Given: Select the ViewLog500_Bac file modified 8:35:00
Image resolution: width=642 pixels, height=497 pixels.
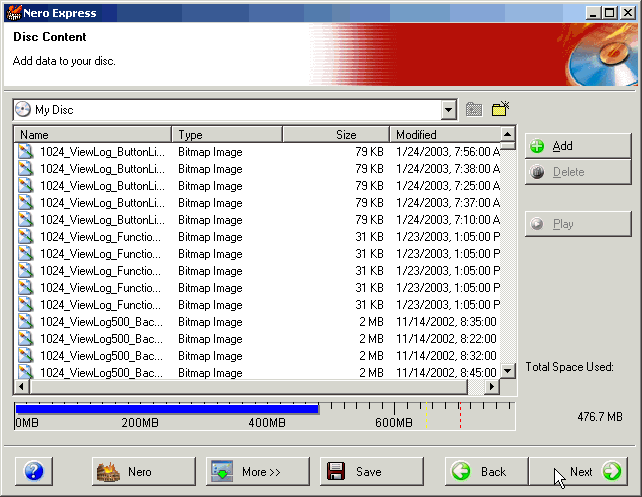Looking at the screenshot, I should pos(258,322).
